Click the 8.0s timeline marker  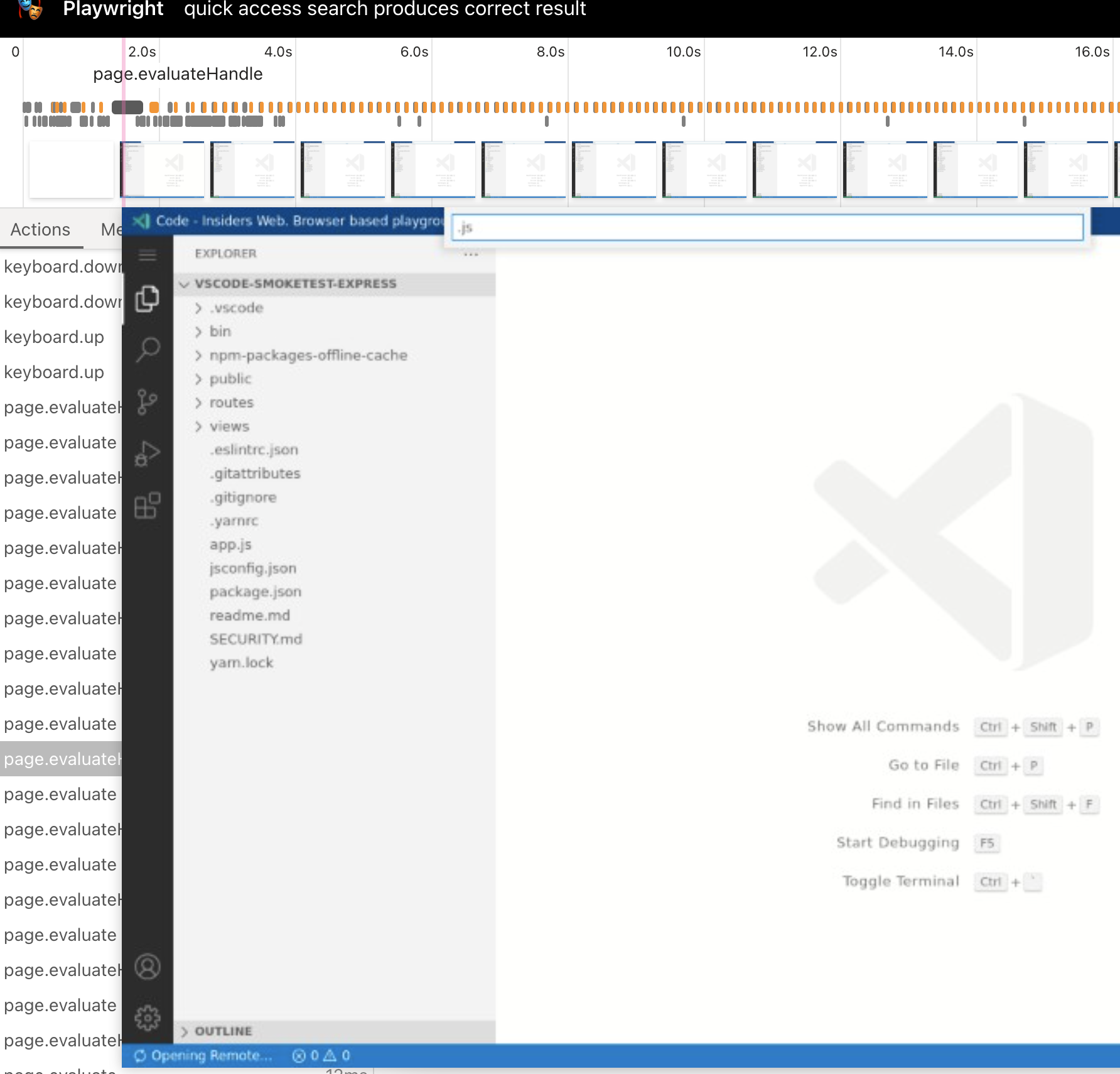pyautogui.click(x=551, y=52)
